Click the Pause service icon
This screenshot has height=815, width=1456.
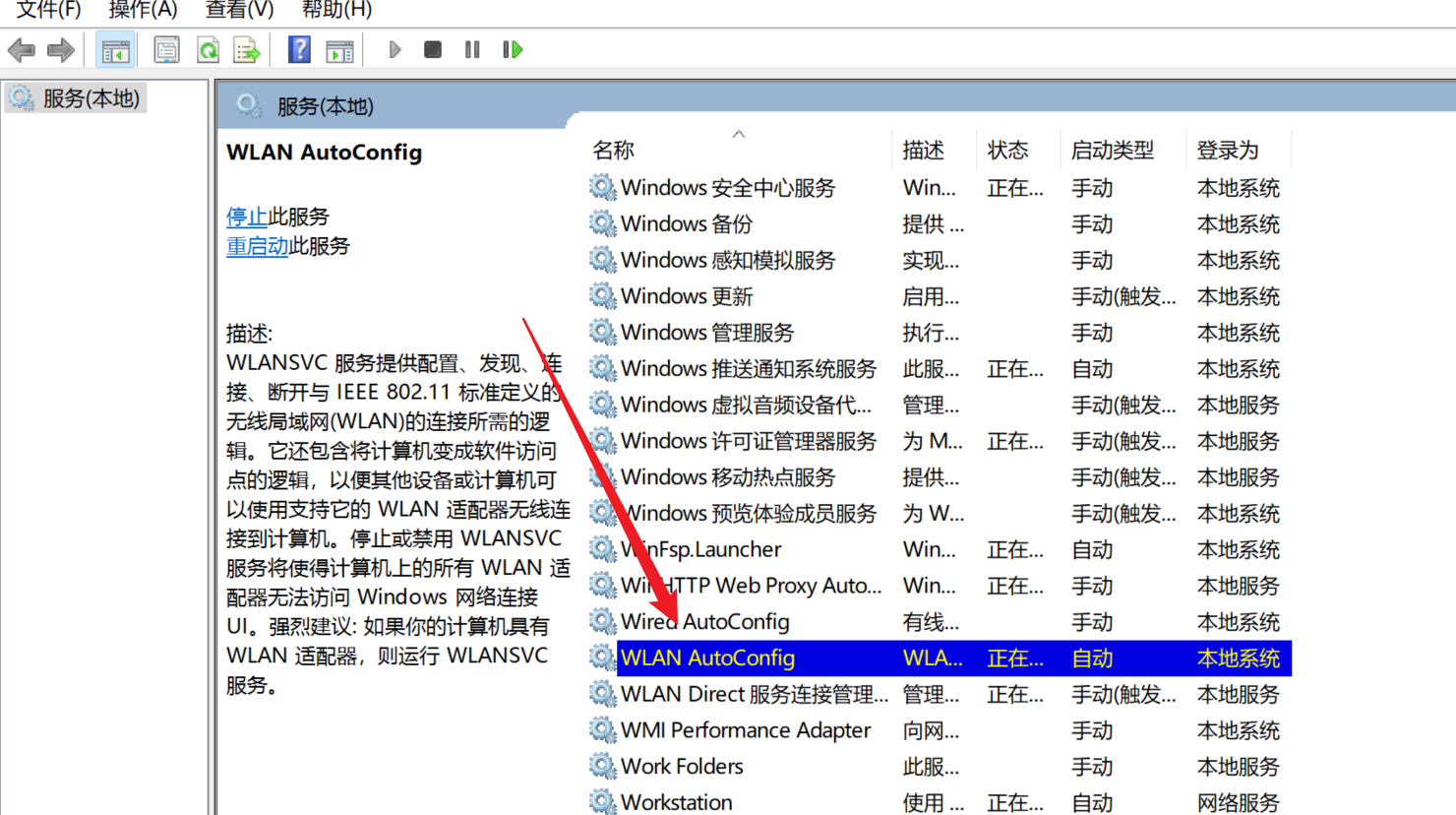pyautogui.click(x=473, y=49)
